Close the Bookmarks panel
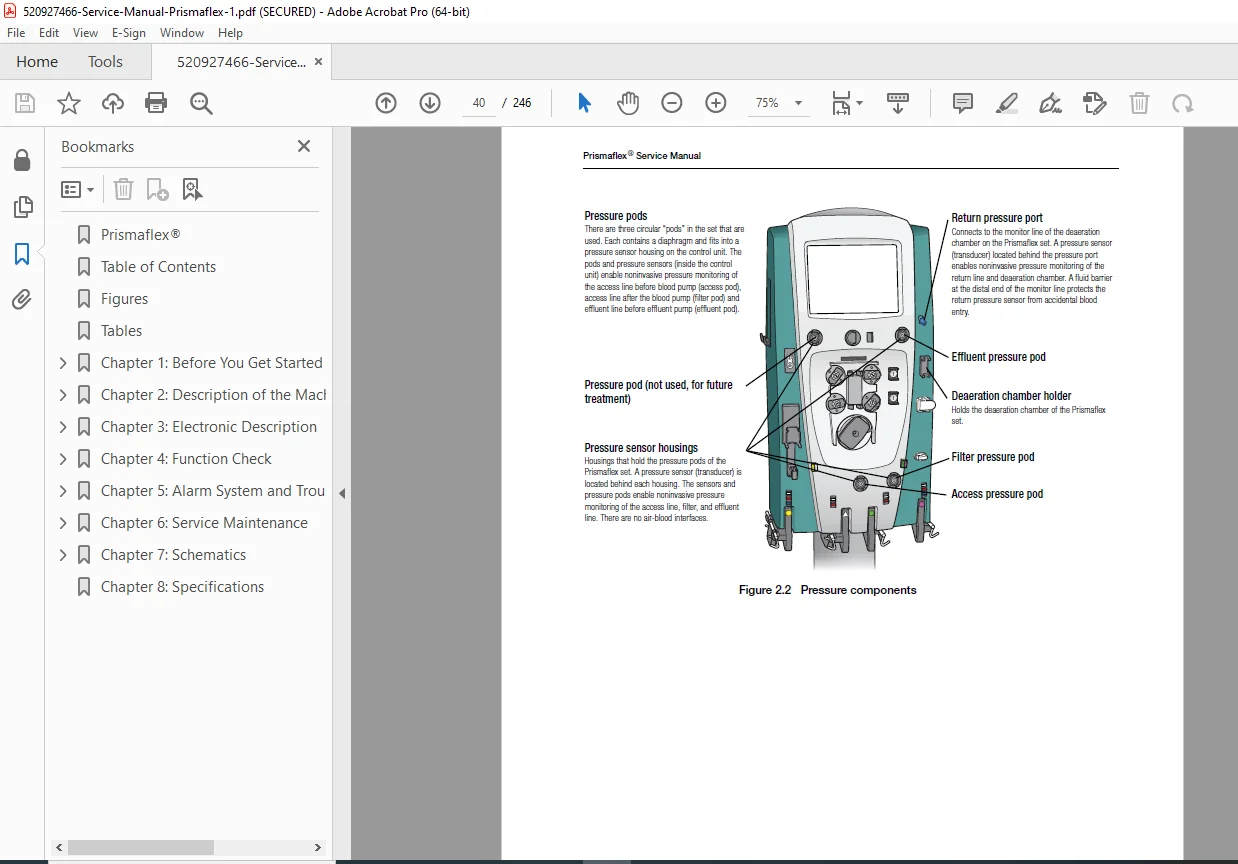 click(304, 146)
